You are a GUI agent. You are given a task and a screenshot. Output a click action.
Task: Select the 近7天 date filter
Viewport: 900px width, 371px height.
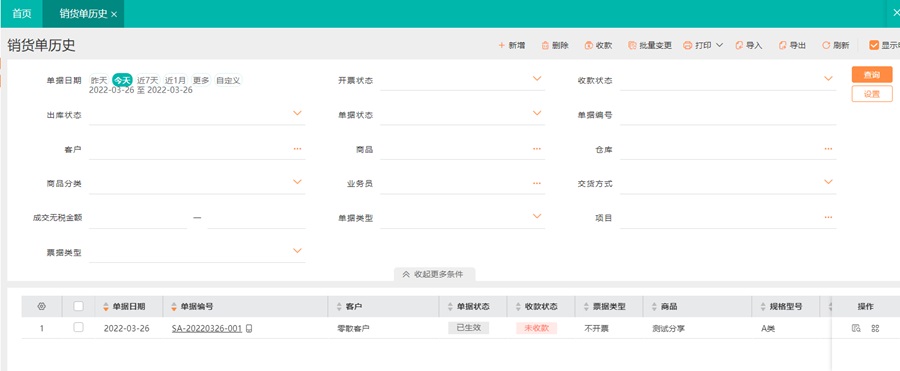(x=148, y=80)
